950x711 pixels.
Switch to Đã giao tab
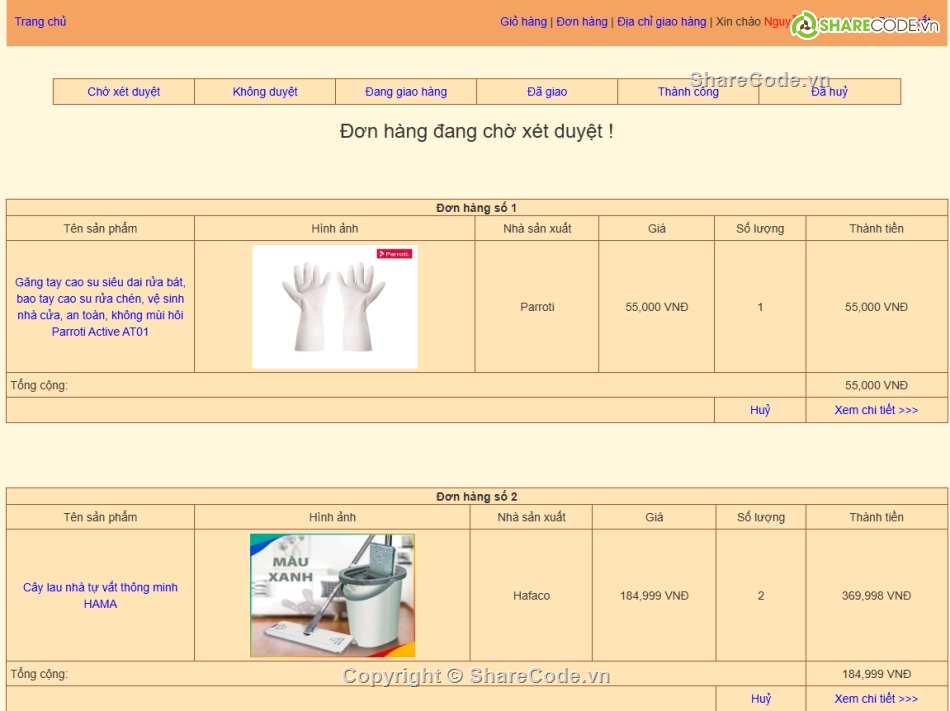547,91
